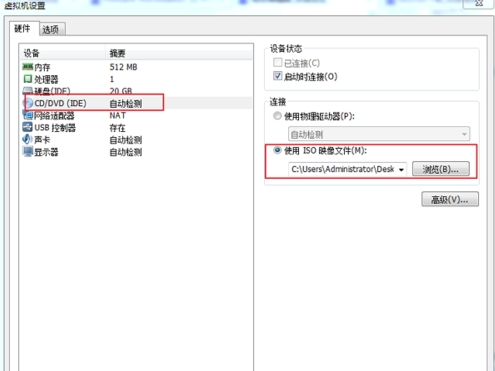This screenshot has height=371, width=495.
Task: Click the 存在 summary for USB controller
Action: [118, 128]
